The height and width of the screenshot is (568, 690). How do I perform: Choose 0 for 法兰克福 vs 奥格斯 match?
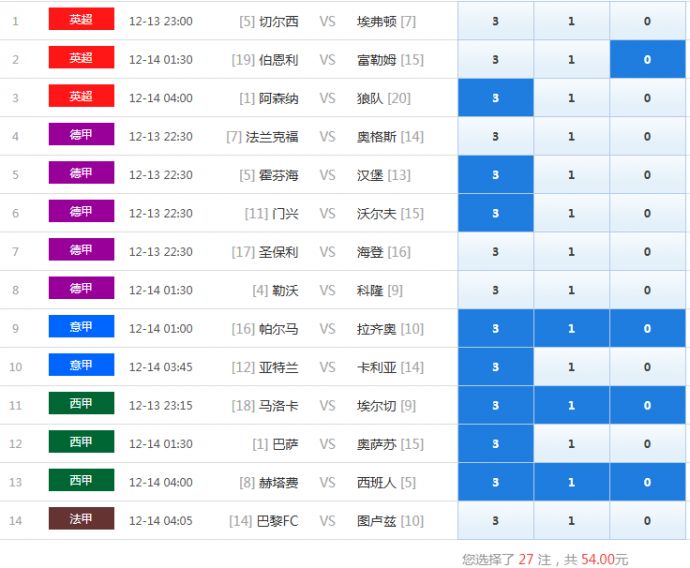click(647, 137)
